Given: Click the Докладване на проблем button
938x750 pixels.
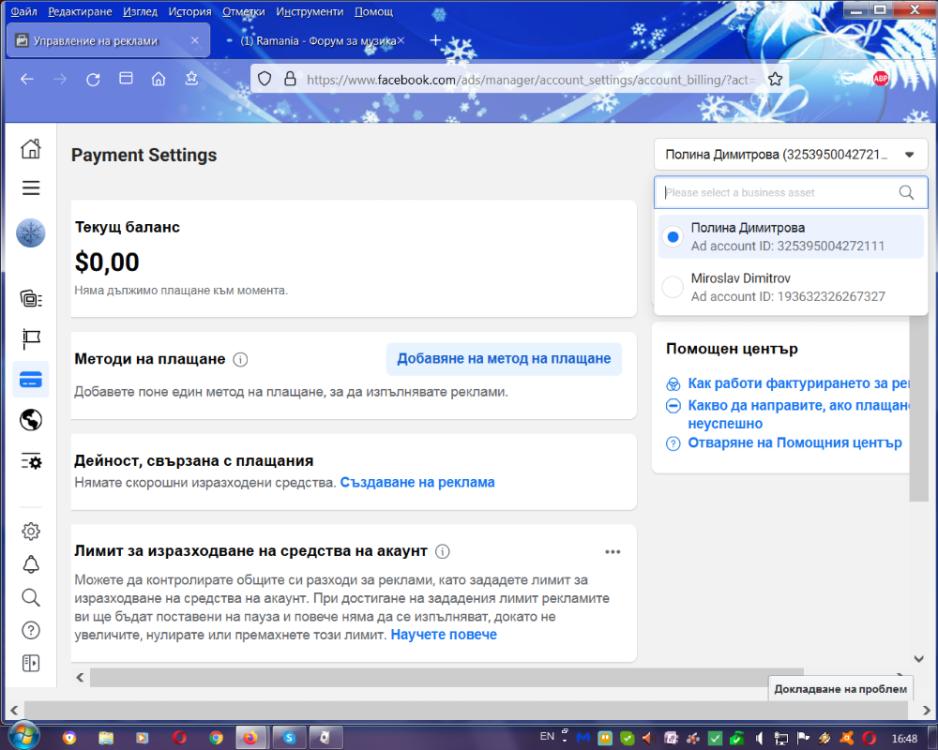Looking at the screenshot, I should tap(840, 689).
